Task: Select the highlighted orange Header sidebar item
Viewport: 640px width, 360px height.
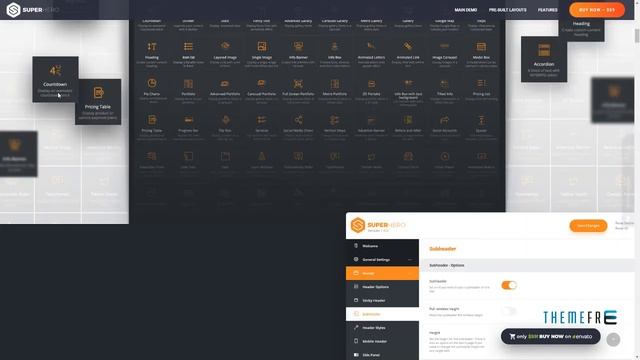Action: [382, 273]
